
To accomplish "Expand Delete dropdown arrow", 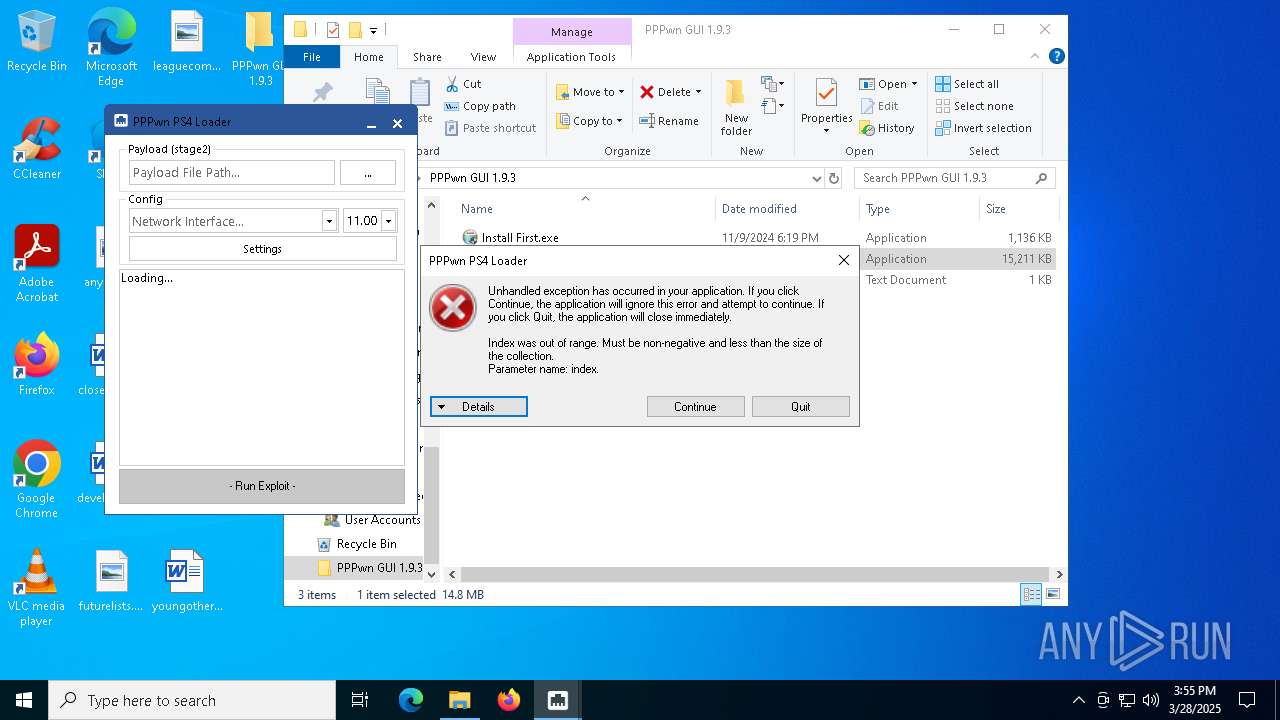I will pos(698,92).
